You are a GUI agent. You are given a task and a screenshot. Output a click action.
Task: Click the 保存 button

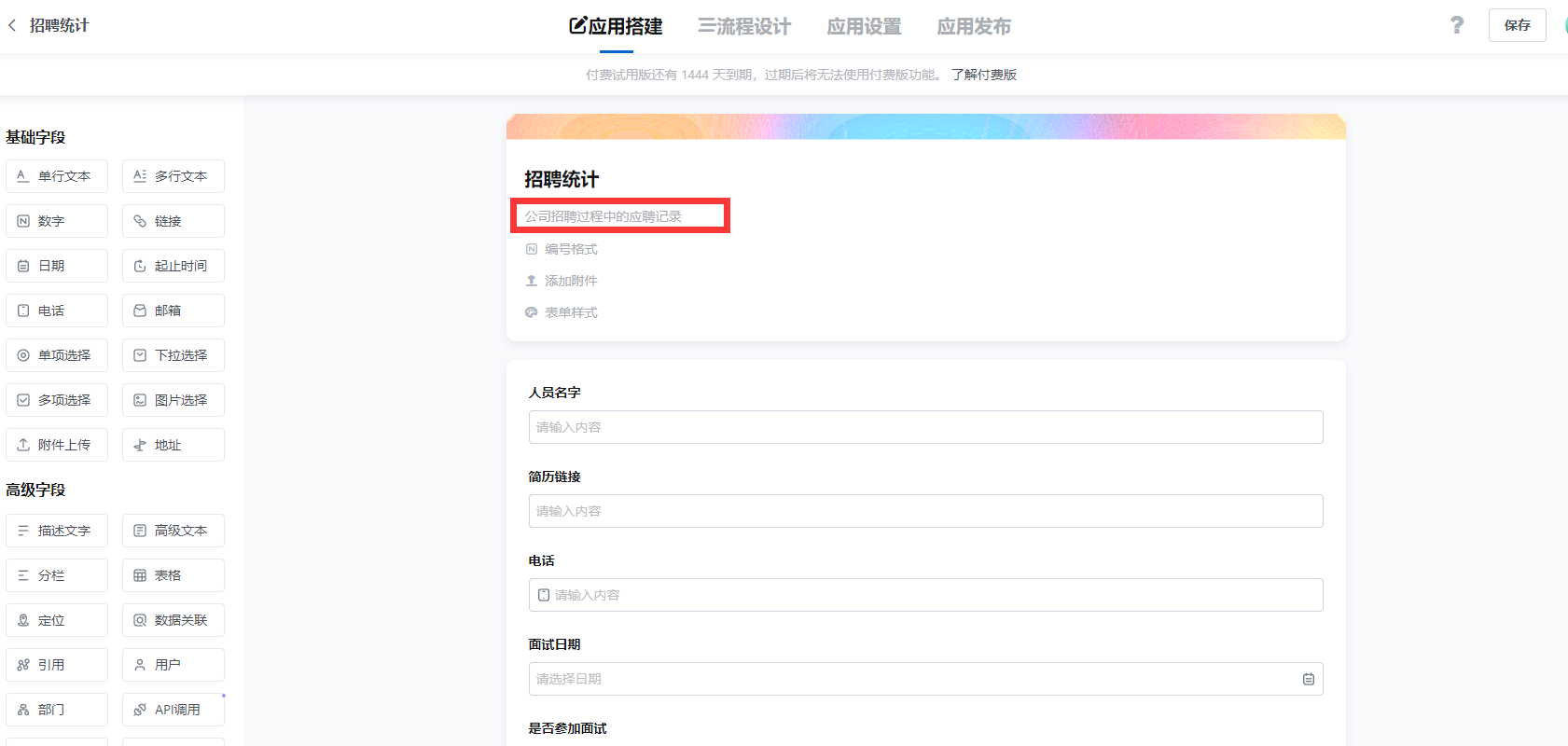[1518, 25]
